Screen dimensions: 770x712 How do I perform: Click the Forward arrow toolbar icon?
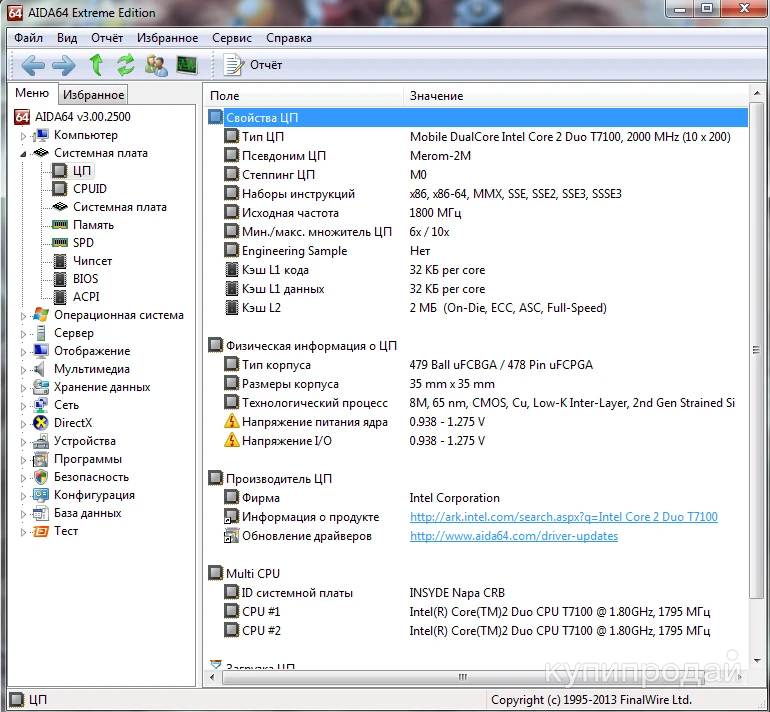tap(64, 66)
